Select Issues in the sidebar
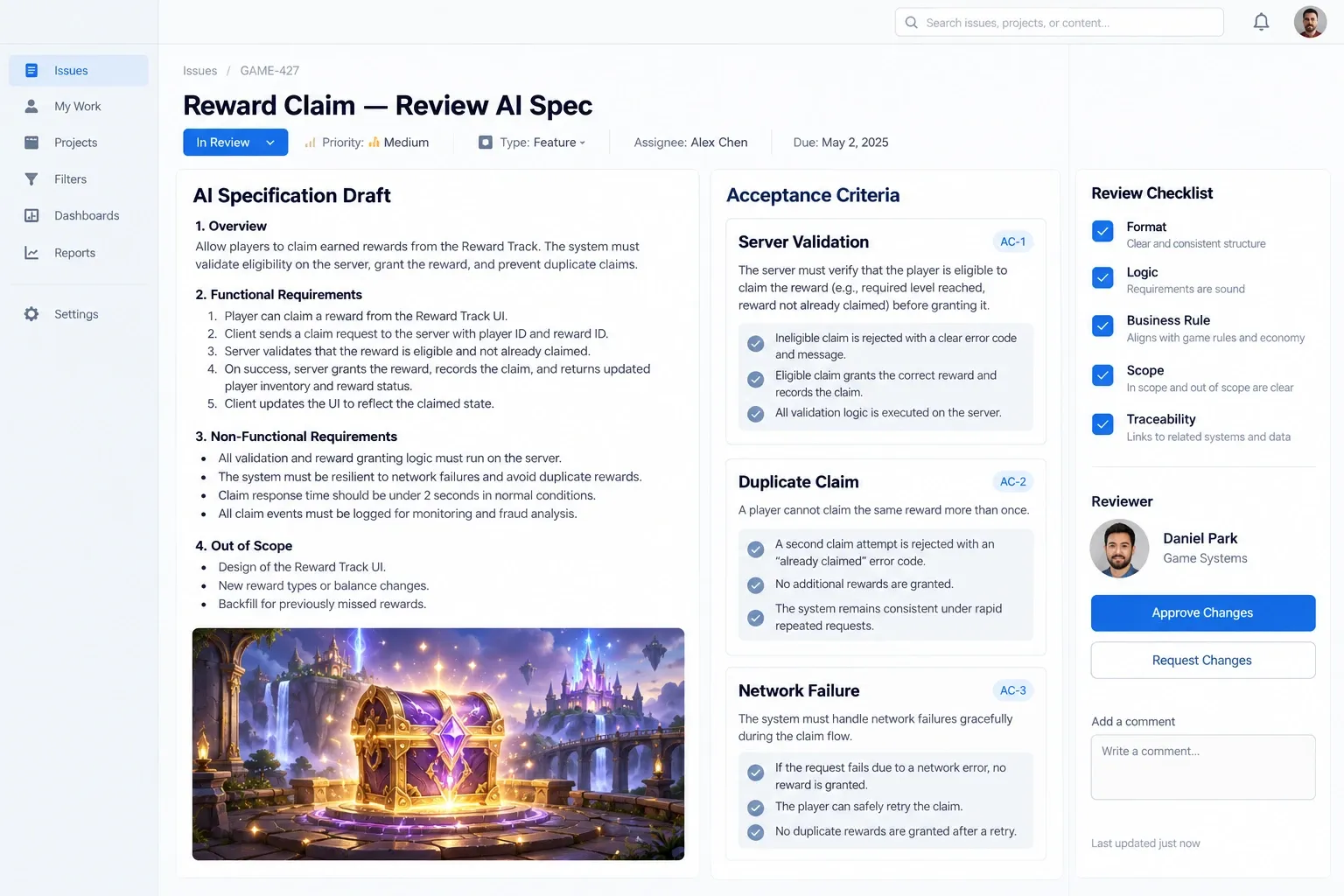This screenshot has height=896, width=1344. point(79,71)
